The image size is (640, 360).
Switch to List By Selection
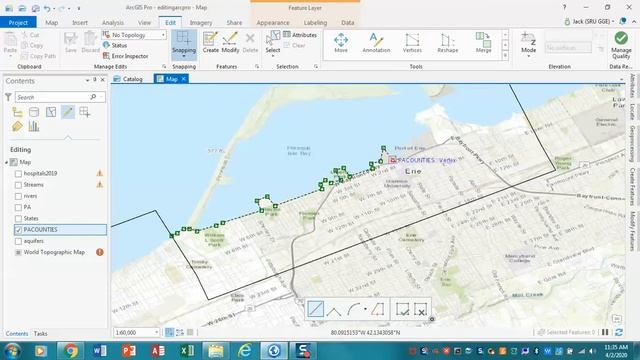point(51,112)
